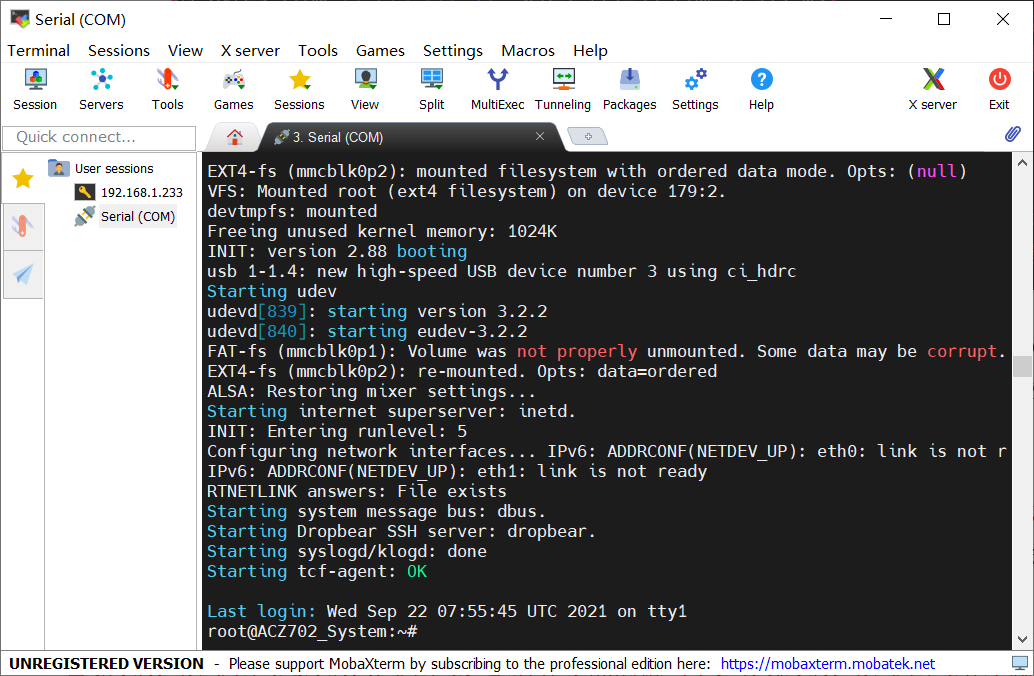Select the star favorites sidebar tab
This screenshot has height=676, width=1034.
[23, 179]
